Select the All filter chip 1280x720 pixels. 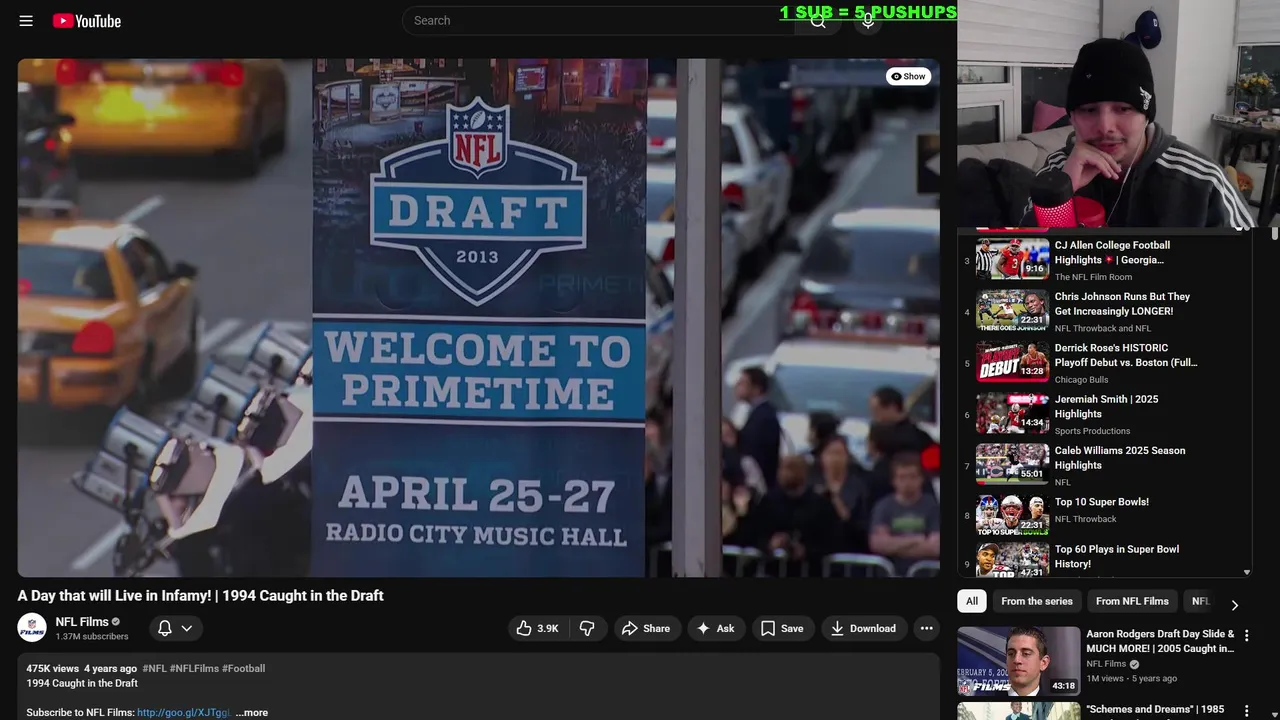coord(972,601)
